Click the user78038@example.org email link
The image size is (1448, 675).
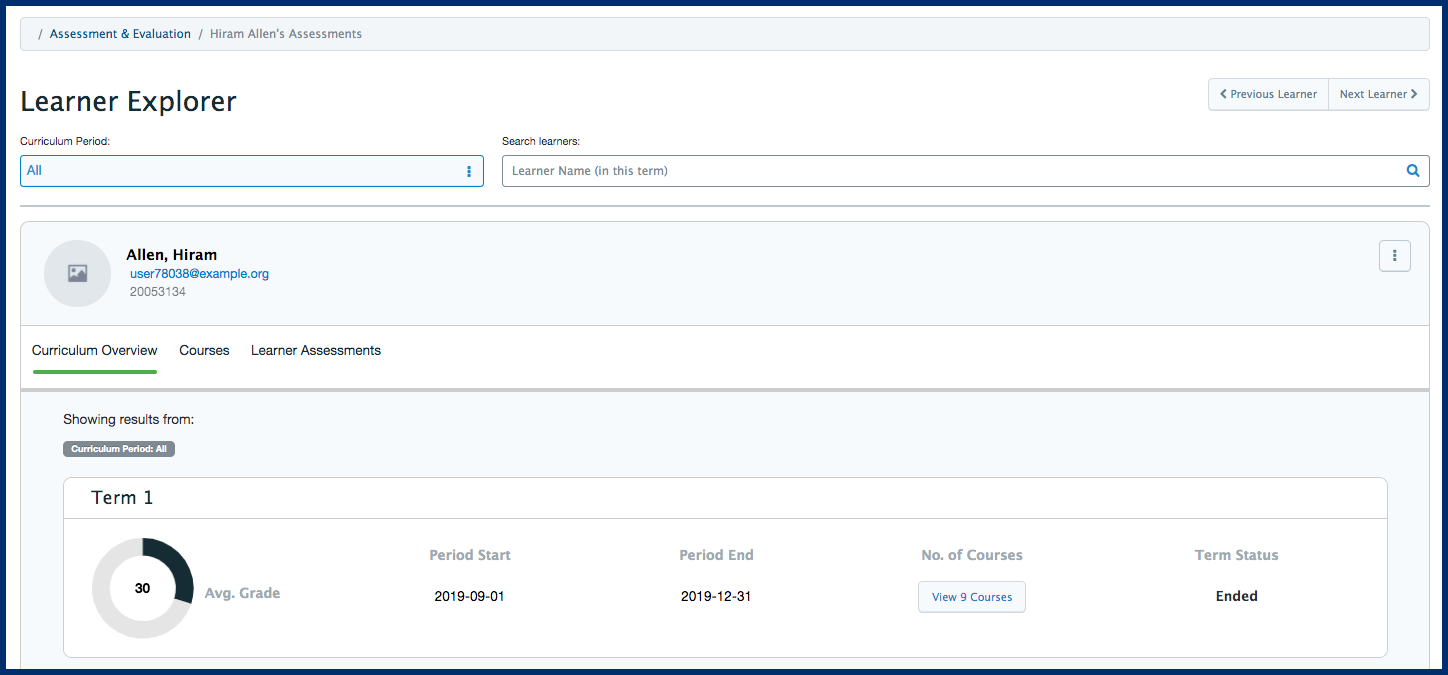(199, 274)
